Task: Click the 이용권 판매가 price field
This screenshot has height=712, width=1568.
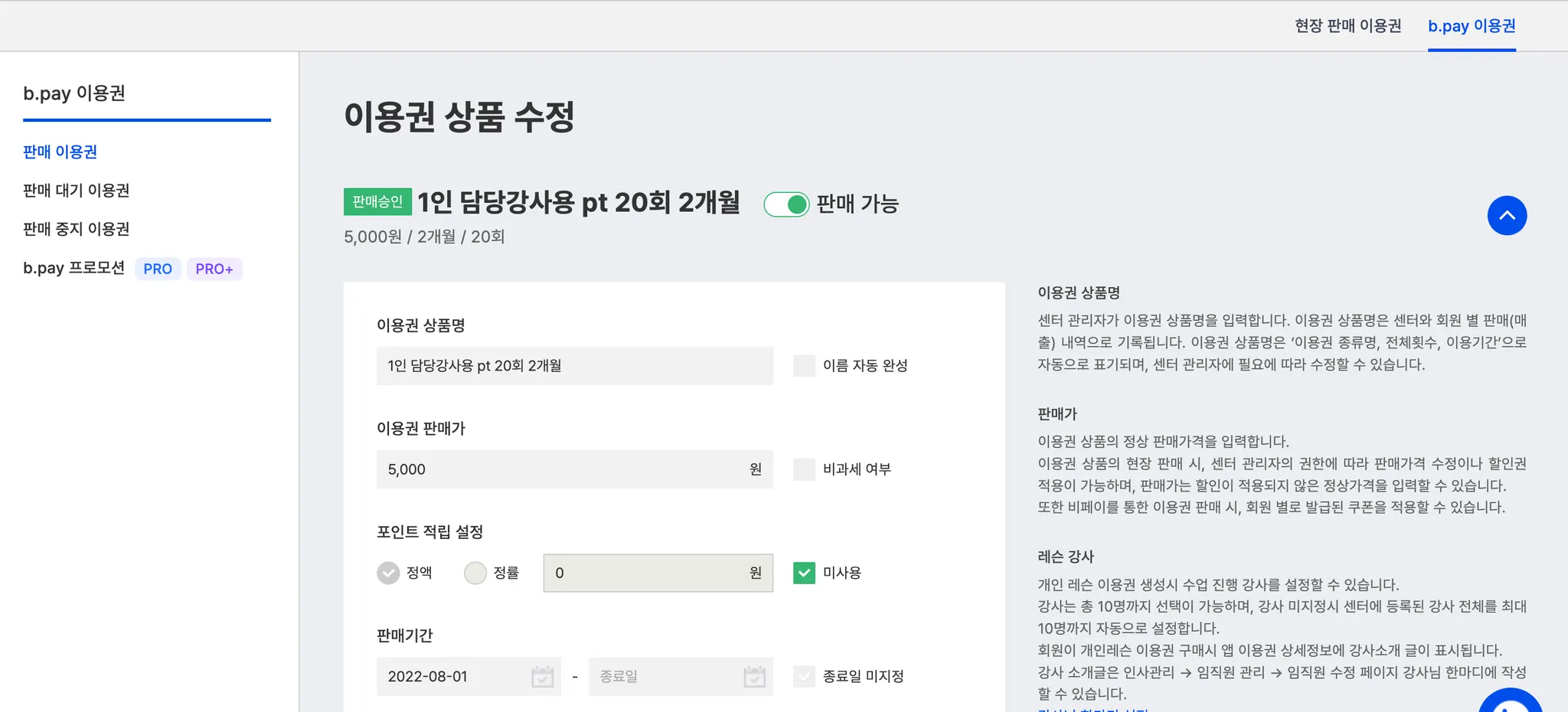Action: [575, 469]
